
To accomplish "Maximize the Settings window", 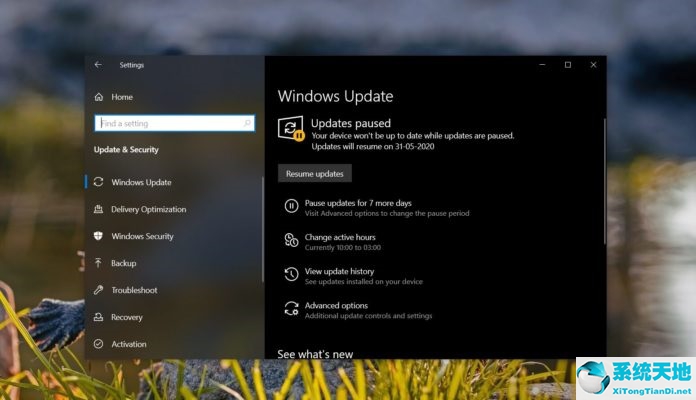I will click(x=568, y=65).
